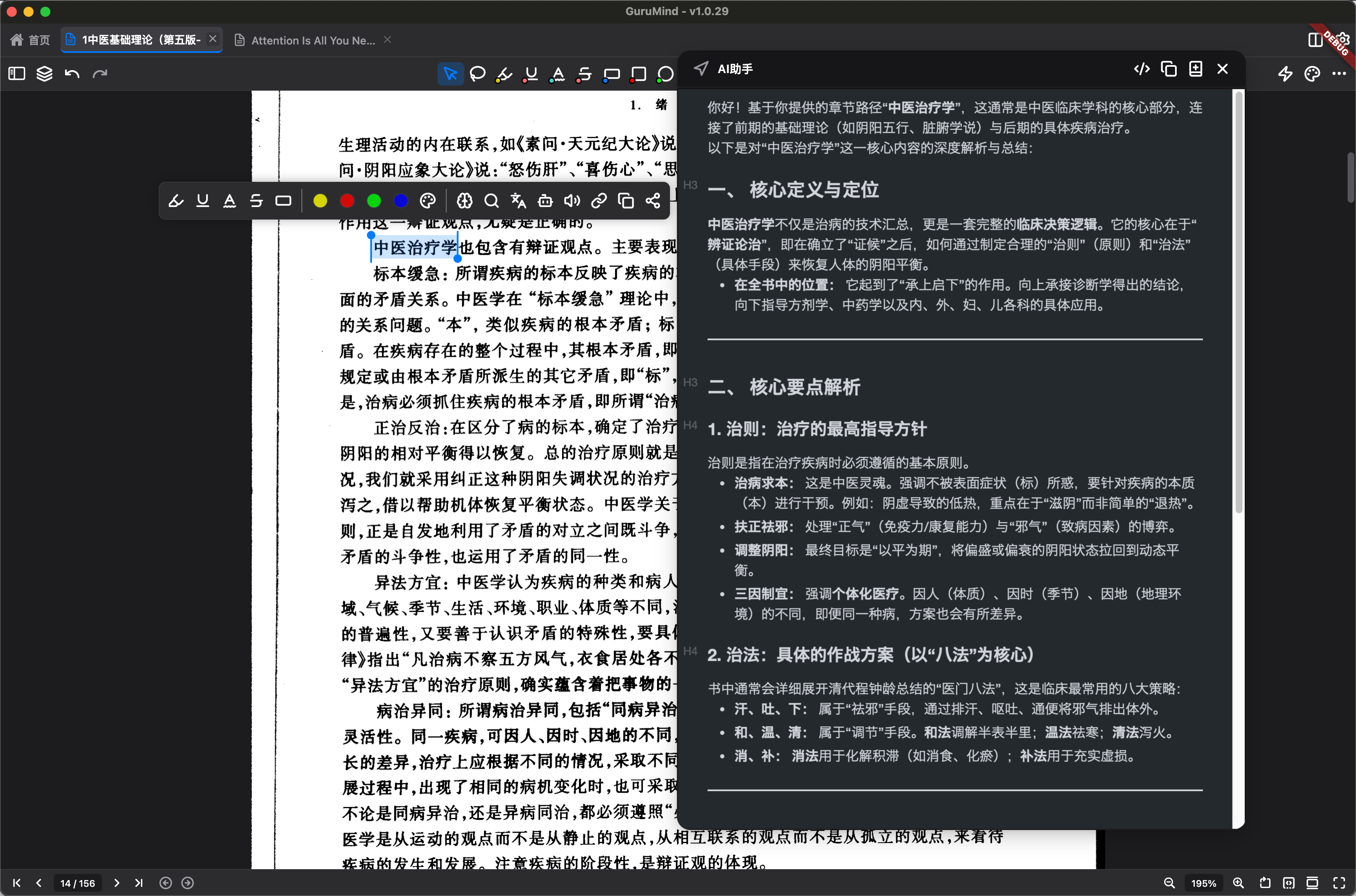Switch to Attention Is All You Need tab
This screenshot has width=1356, height=896.
[x=312, y=40]
